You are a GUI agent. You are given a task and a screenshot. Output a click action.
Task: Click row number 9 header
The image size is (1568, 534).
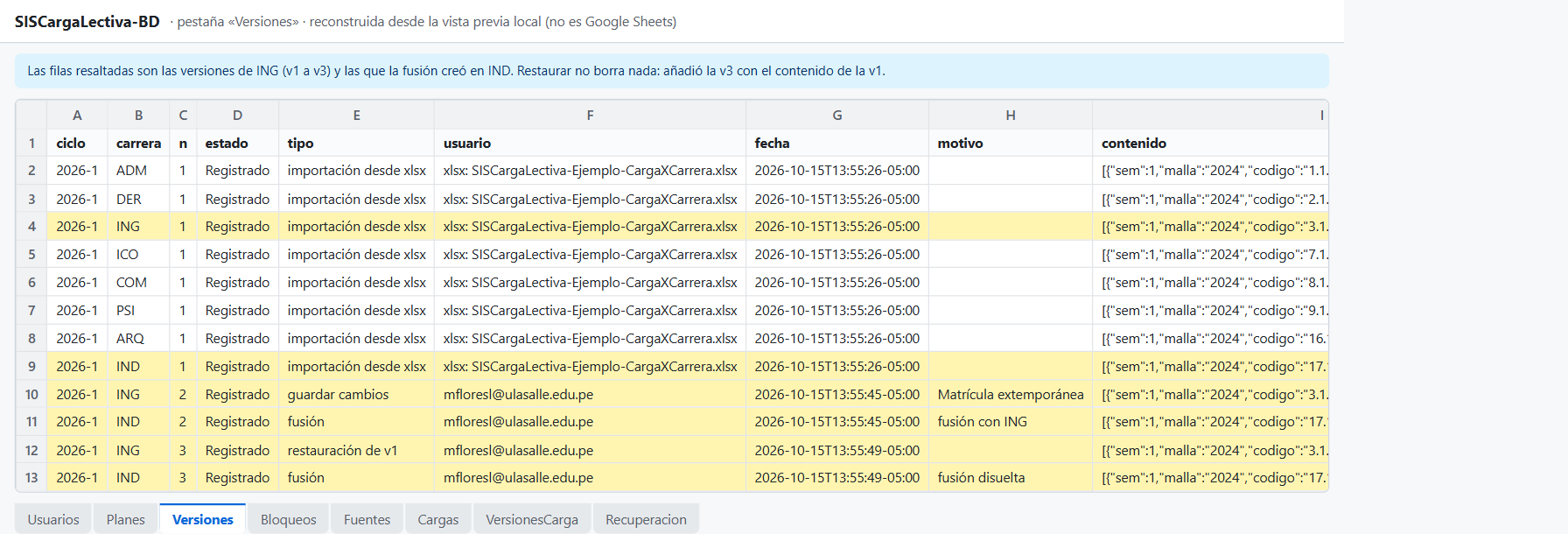(31, 367)
